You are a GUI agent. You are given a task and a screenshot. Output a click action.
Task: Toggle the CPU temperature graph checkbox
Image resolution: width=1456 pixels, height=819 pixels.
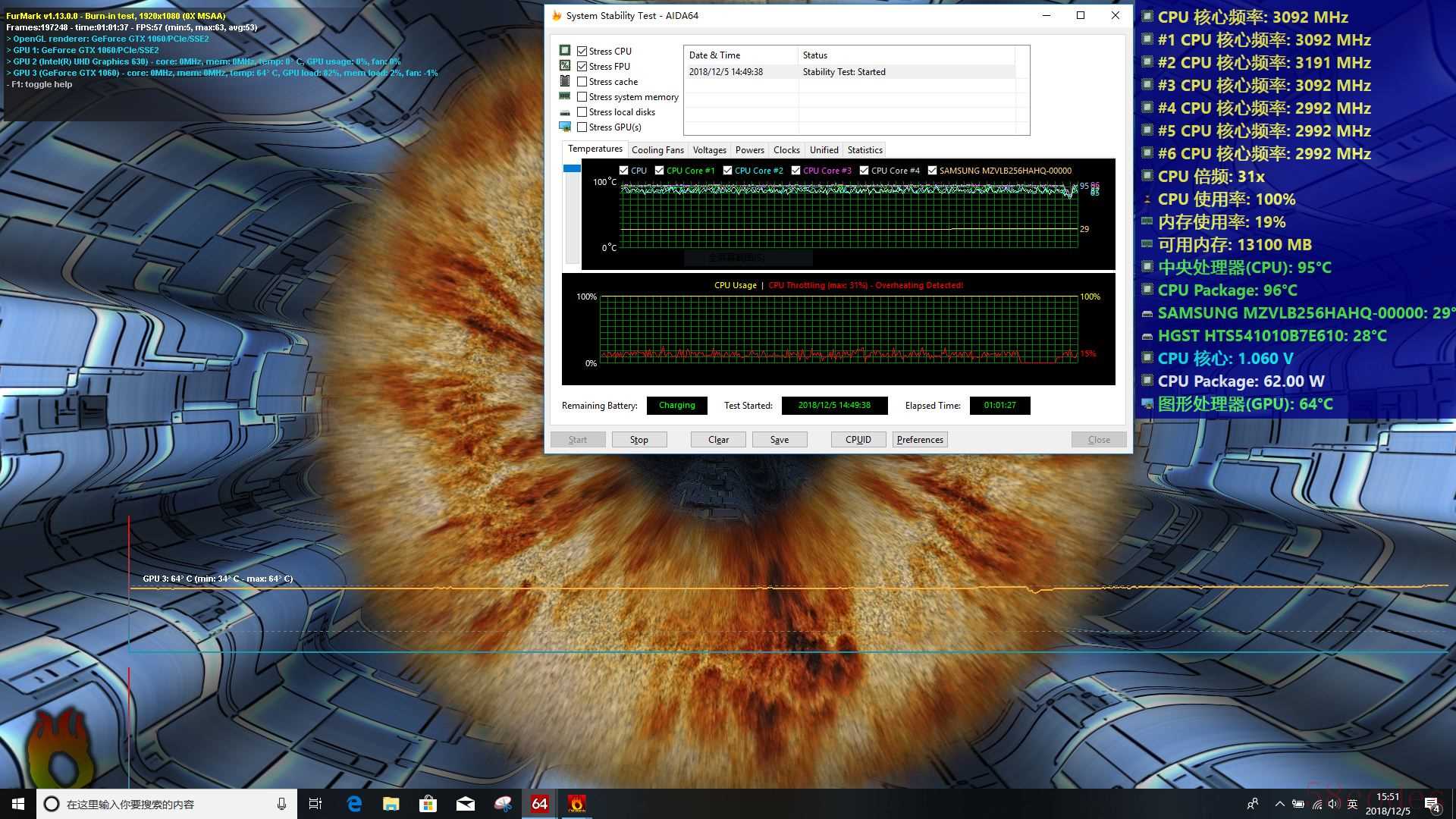623,171
